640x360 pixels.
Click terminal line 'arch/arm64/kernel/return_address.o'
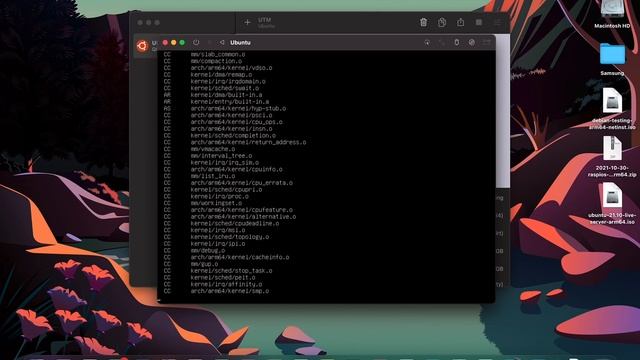248,142
